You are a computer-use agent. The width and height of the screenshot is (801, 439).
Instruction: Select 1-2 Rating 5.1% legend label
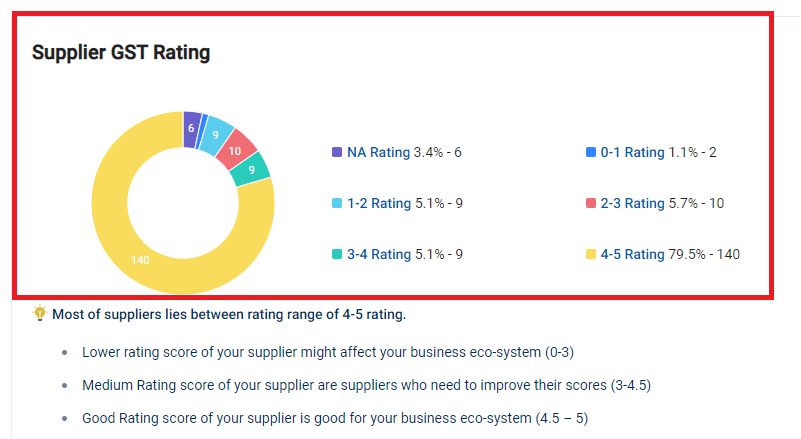pyautogui.click(x=405, y=203)
